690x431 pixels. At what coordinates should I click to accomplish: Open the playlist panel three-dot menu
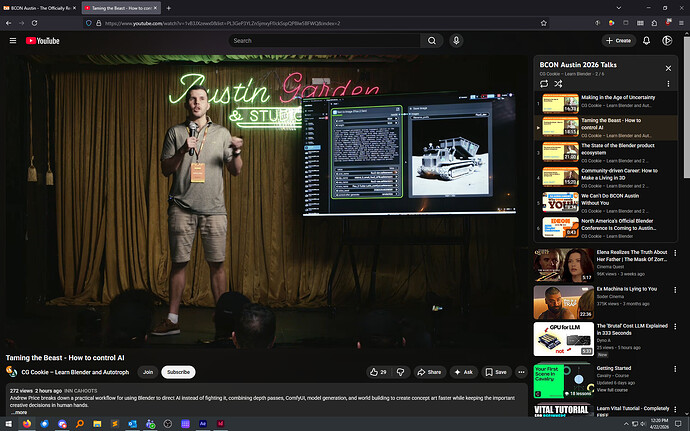pos(668,84)
